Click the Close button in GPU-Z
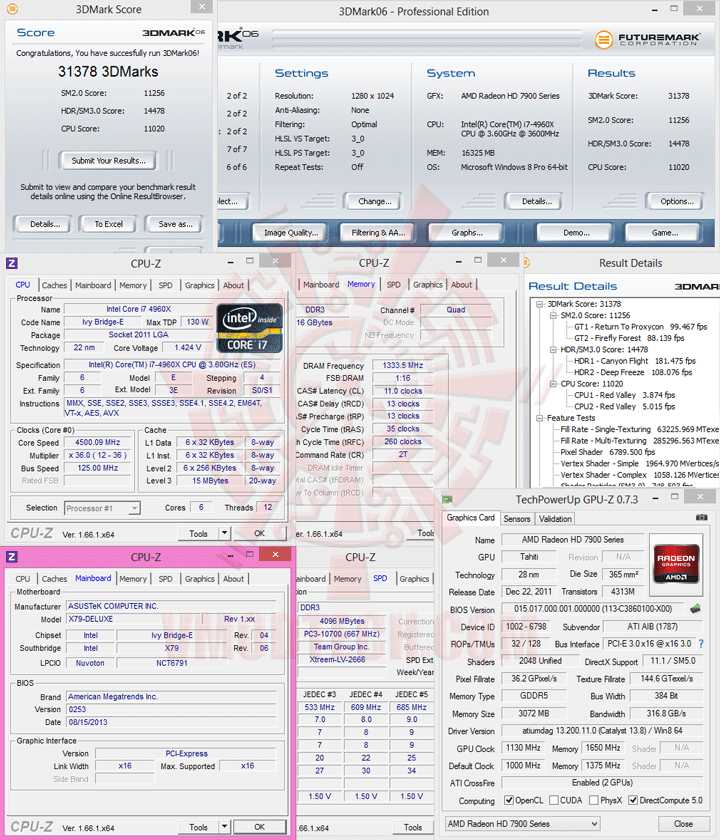Viewport: 720px width, 840px height. tap(683, 823)
